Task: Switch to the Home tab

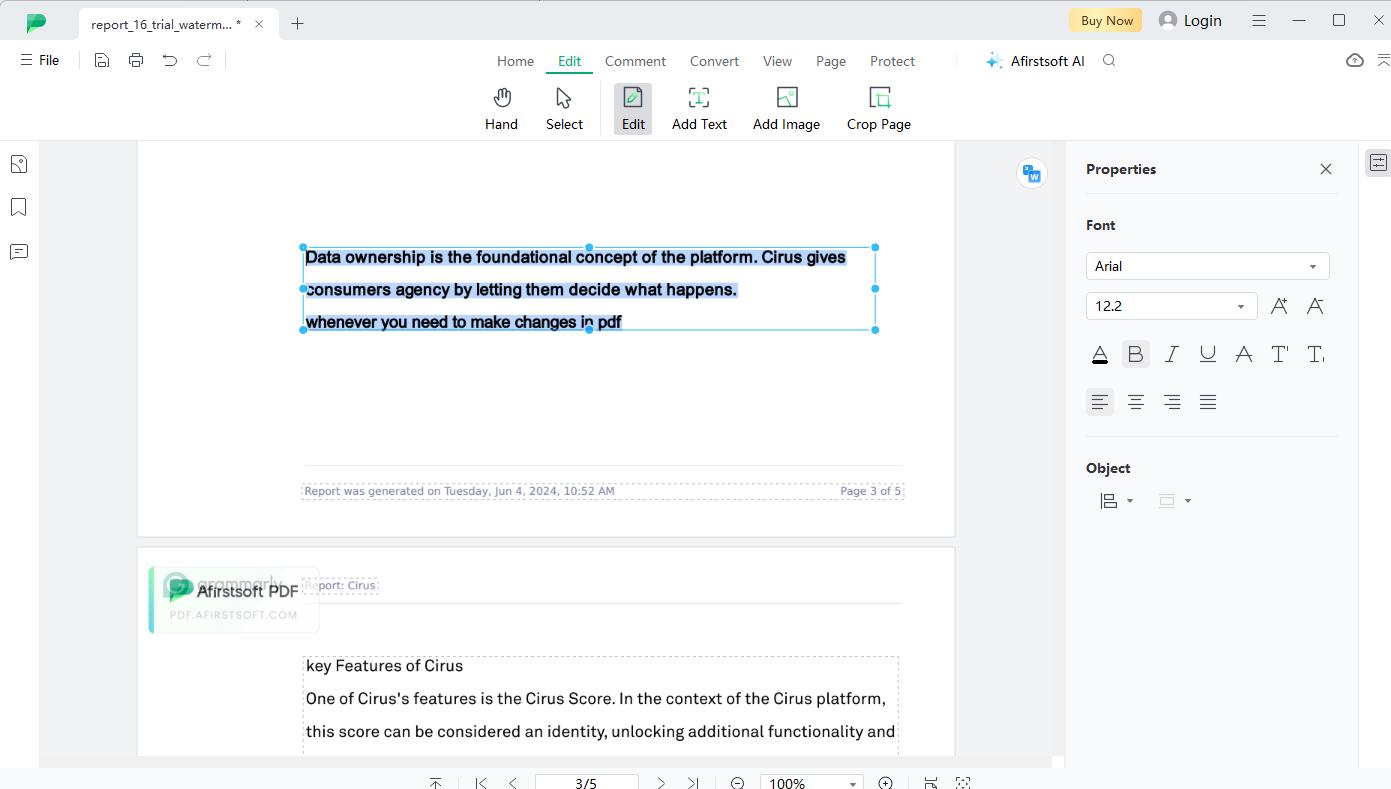Action: click(515, 61)
